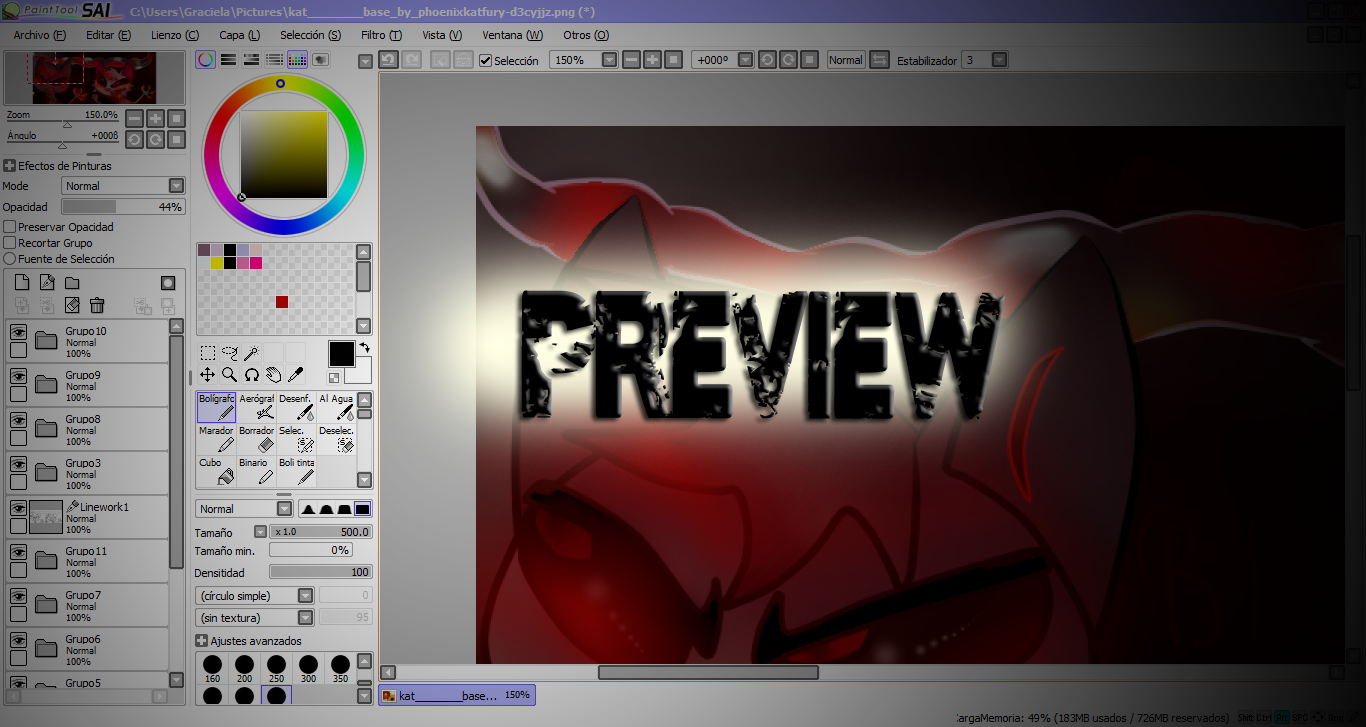
Task: Select Fuente de Selección radio button
Action: [10, 259]
